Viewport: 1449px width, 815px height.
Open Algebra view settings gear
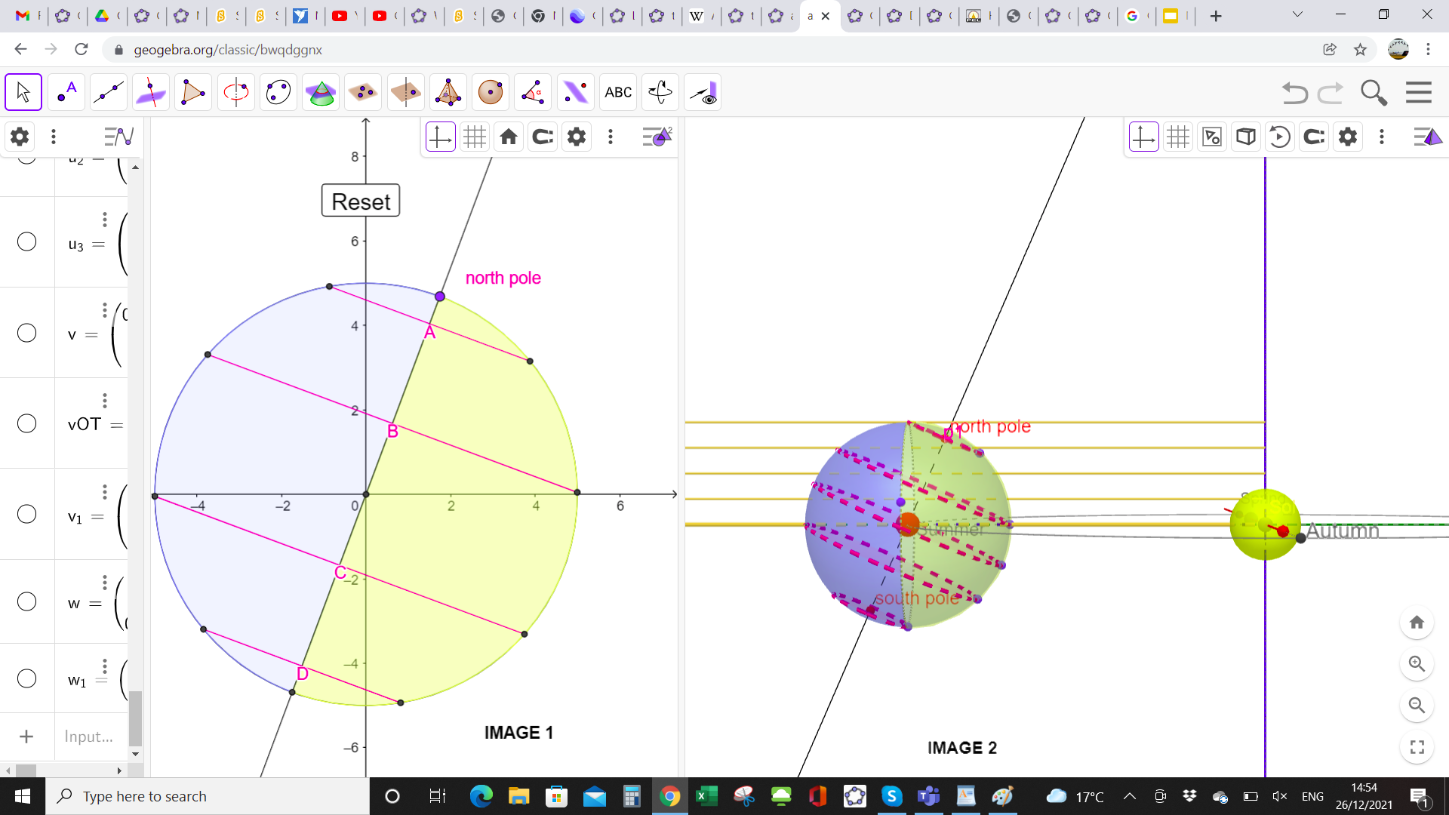tap(19, 137)
